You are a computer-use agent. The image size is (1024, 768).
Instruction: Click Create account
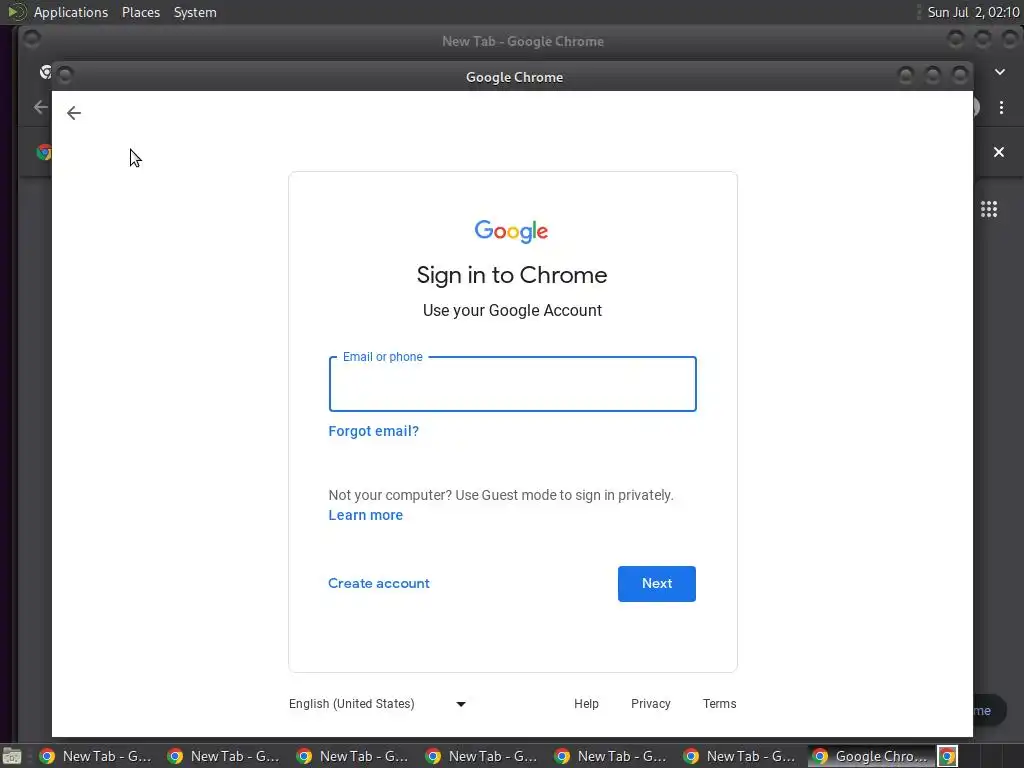tap(379, 583)
